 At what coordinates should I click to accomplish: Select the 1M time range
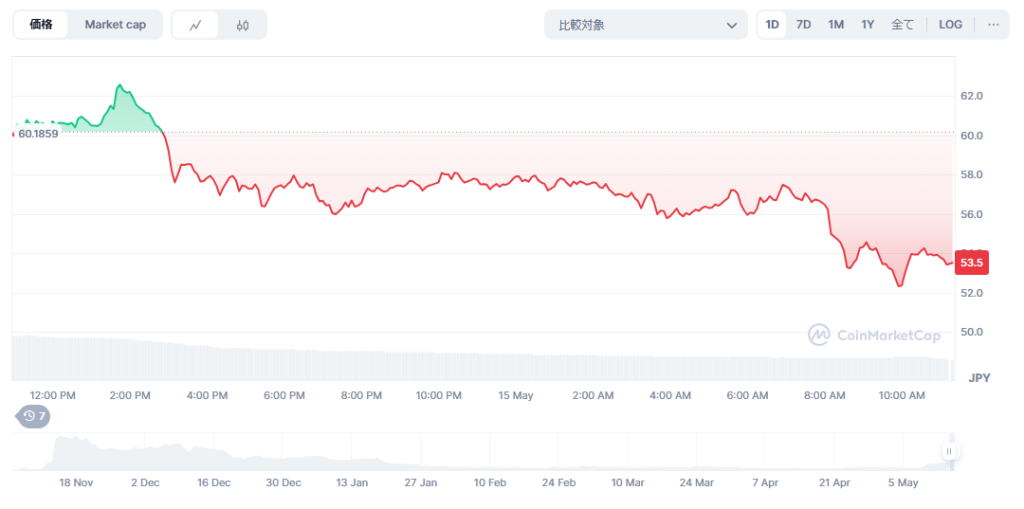click(x=836, y=25)
